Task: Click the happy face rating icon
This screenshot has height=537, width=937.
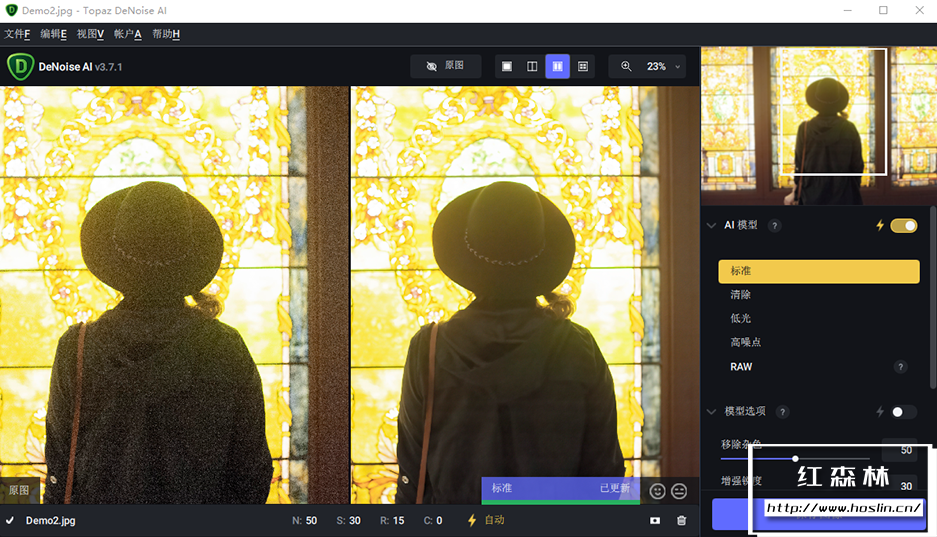Action: (657, 491)
